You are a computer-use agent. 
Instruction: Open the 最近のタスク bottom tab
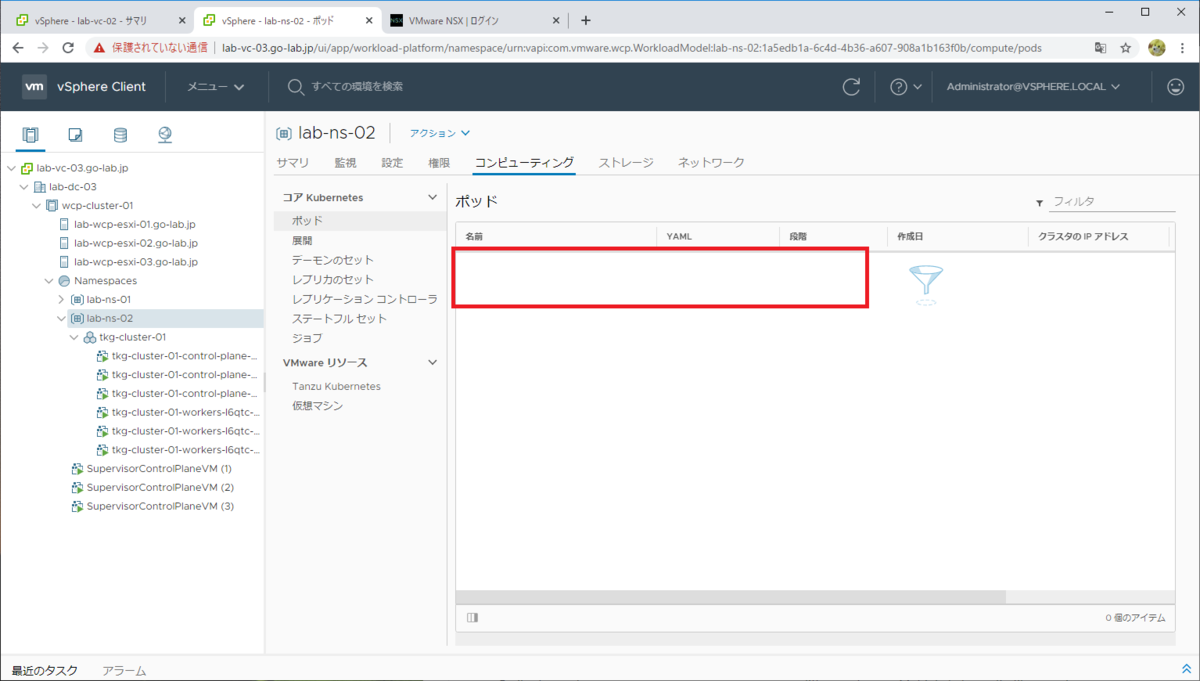[x=44, y=671]
